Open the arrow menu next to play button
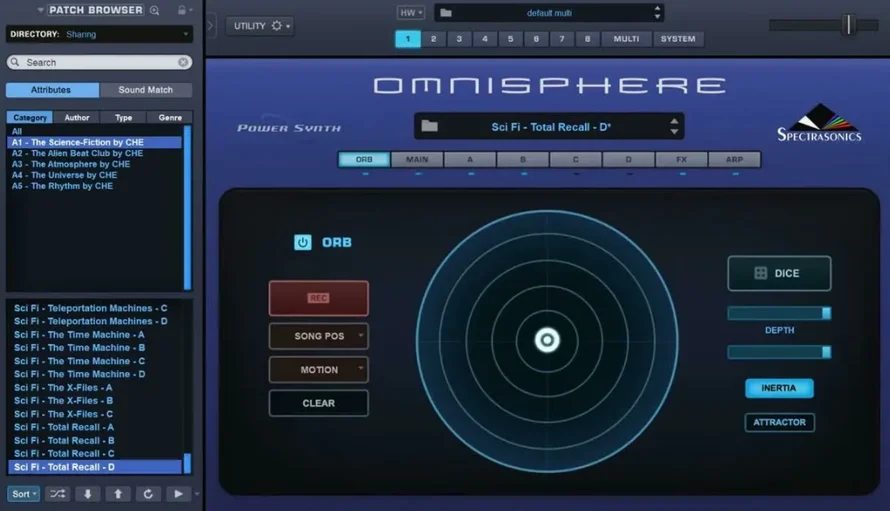Screen dimensions: 890x511 coord(197,494)
